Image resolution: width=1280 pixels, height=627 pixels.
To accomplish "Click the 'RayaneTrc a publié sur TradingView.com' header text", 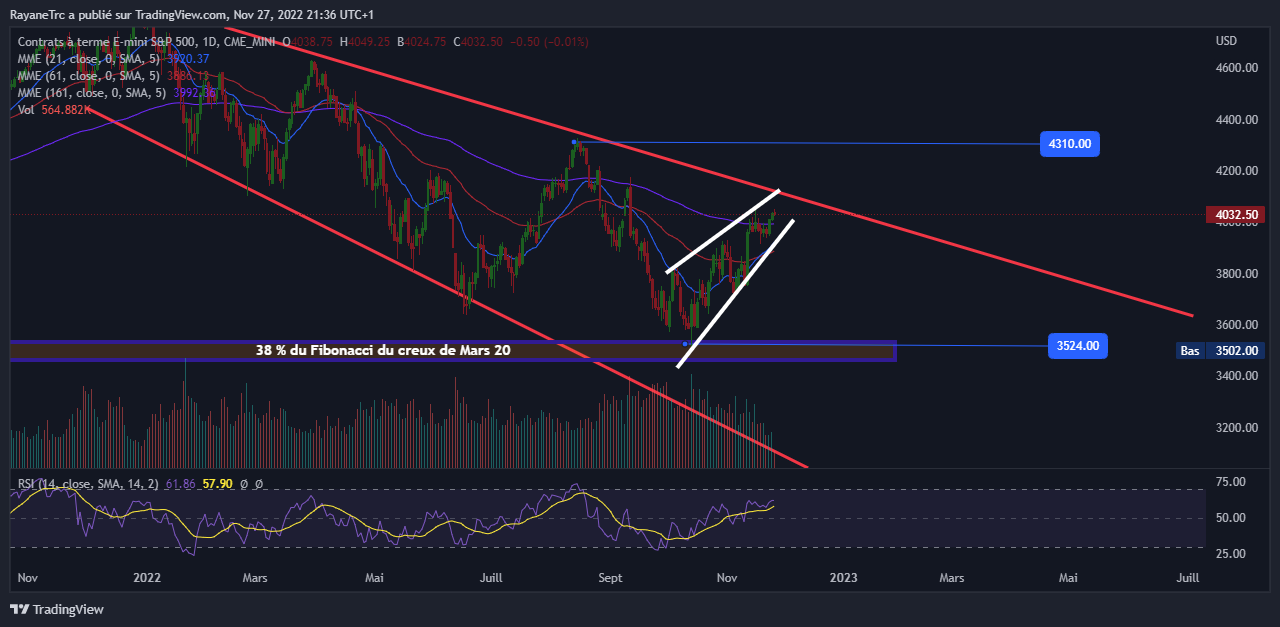I will pyautogui.click(x=118, y=15).
